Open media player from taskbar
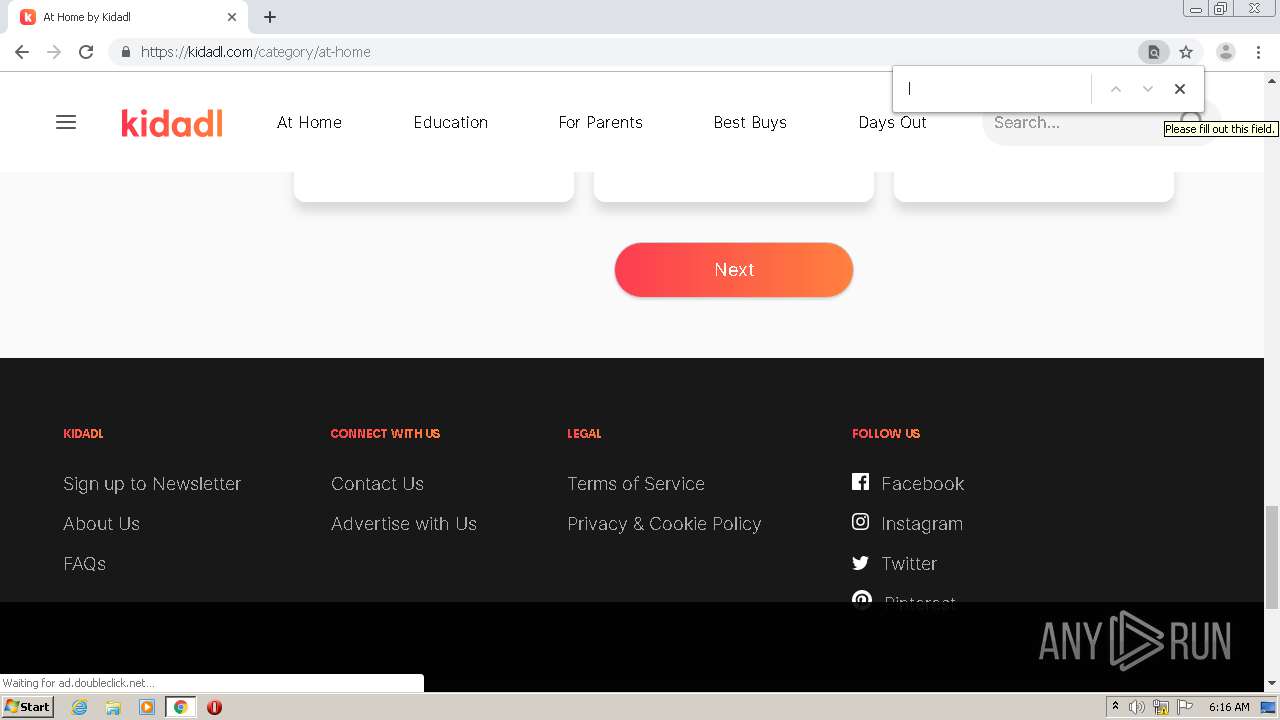The image size is (1280, 720). pos(147,707)
